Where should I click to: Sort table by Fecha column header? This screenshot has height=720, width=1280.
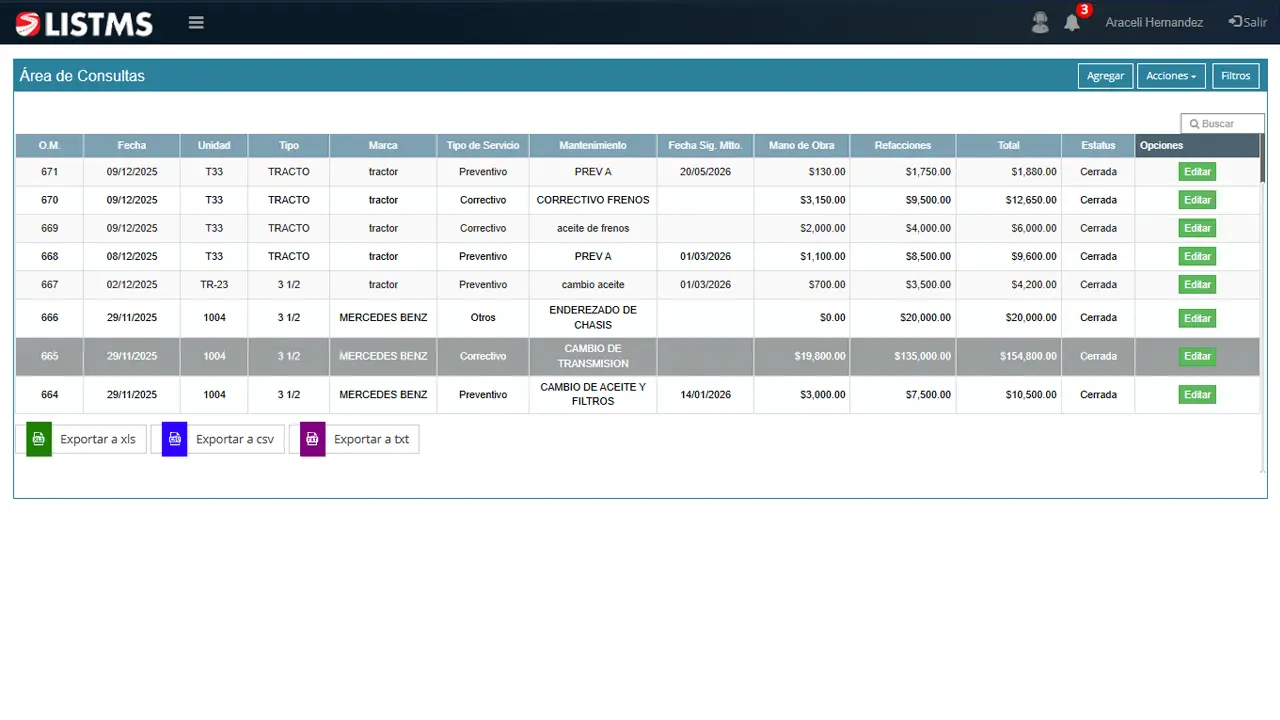point(131,146)
